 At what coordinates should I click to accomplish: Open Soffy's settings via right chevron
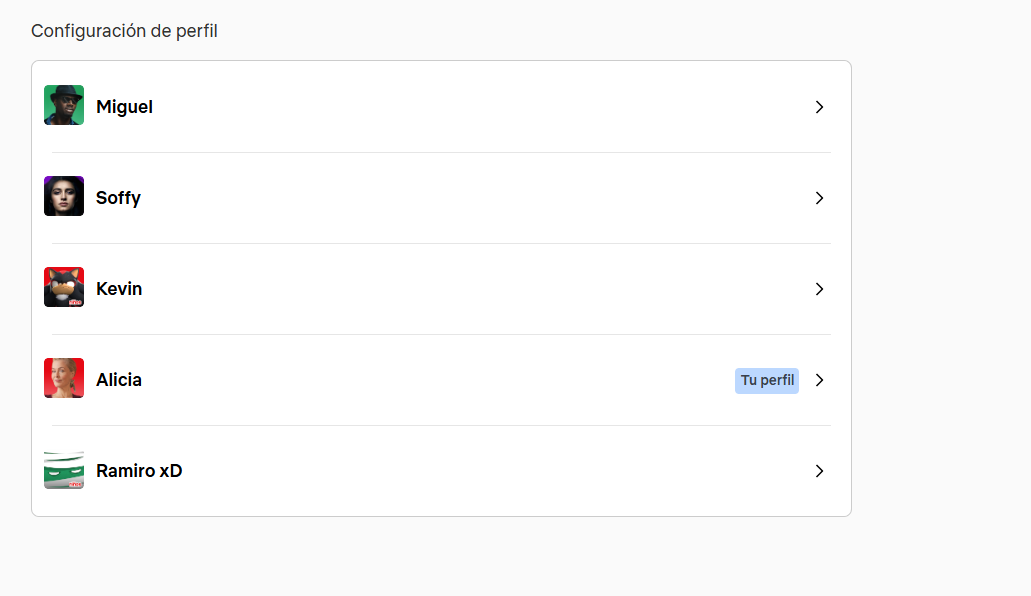click(819, 198)
